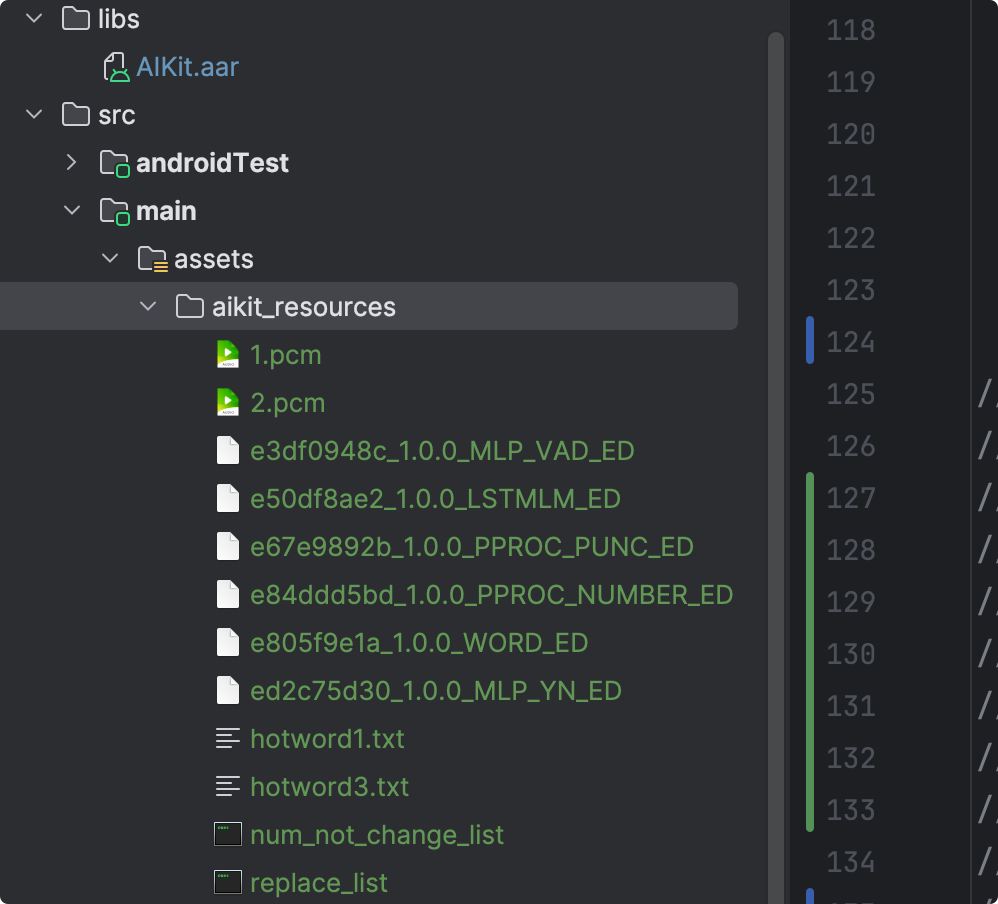Expand the androidTest directory
This screenshot has width=998, height=904.
[x=71, y=162]
